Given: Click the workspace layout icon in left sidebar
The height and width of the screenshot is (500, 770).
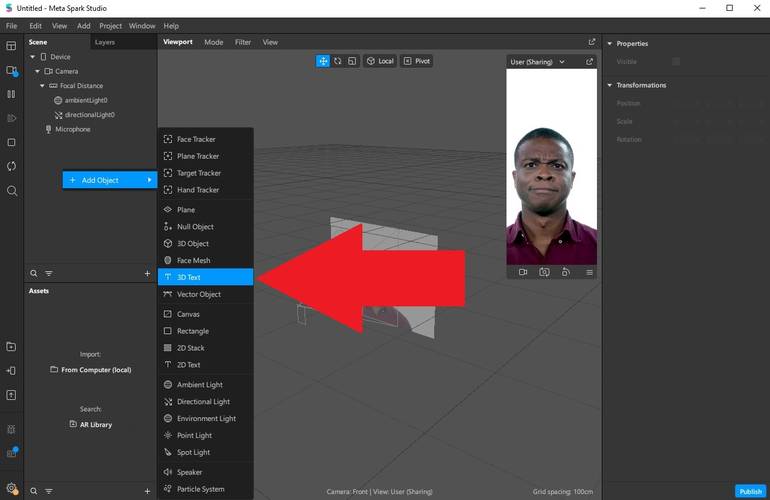Looking at the screenshot, I should pos(11,46).
